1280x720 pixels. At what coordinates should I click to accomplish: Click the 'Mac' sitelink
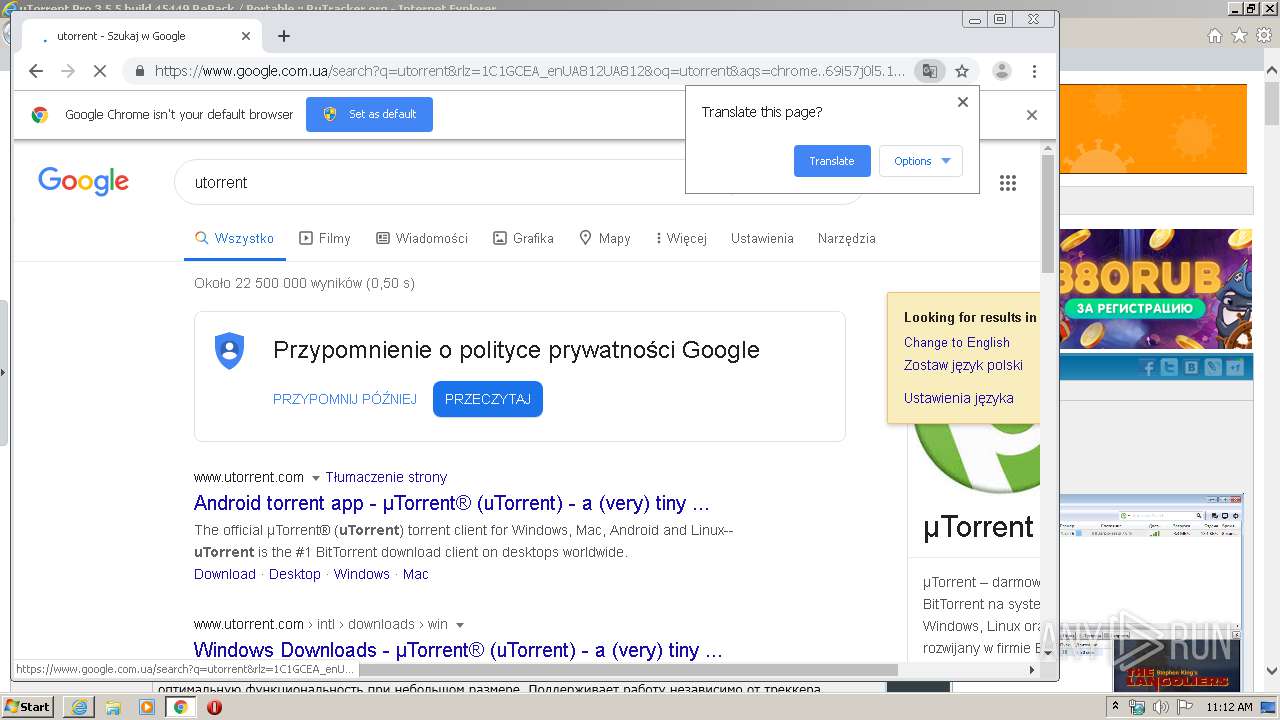[416, 574]
